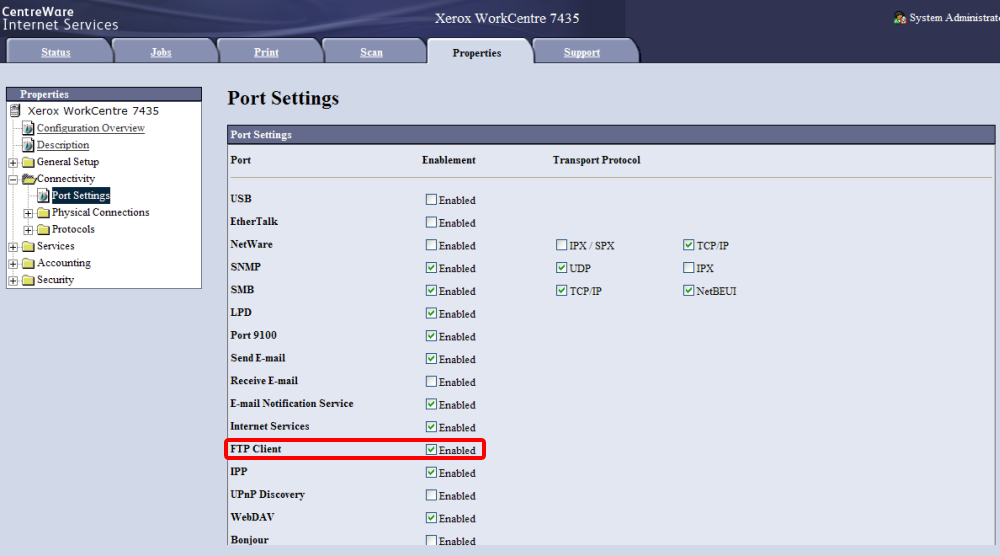Open the Support tab
The height and width of the screenshot is (556, 1000).
click(581, 53)
